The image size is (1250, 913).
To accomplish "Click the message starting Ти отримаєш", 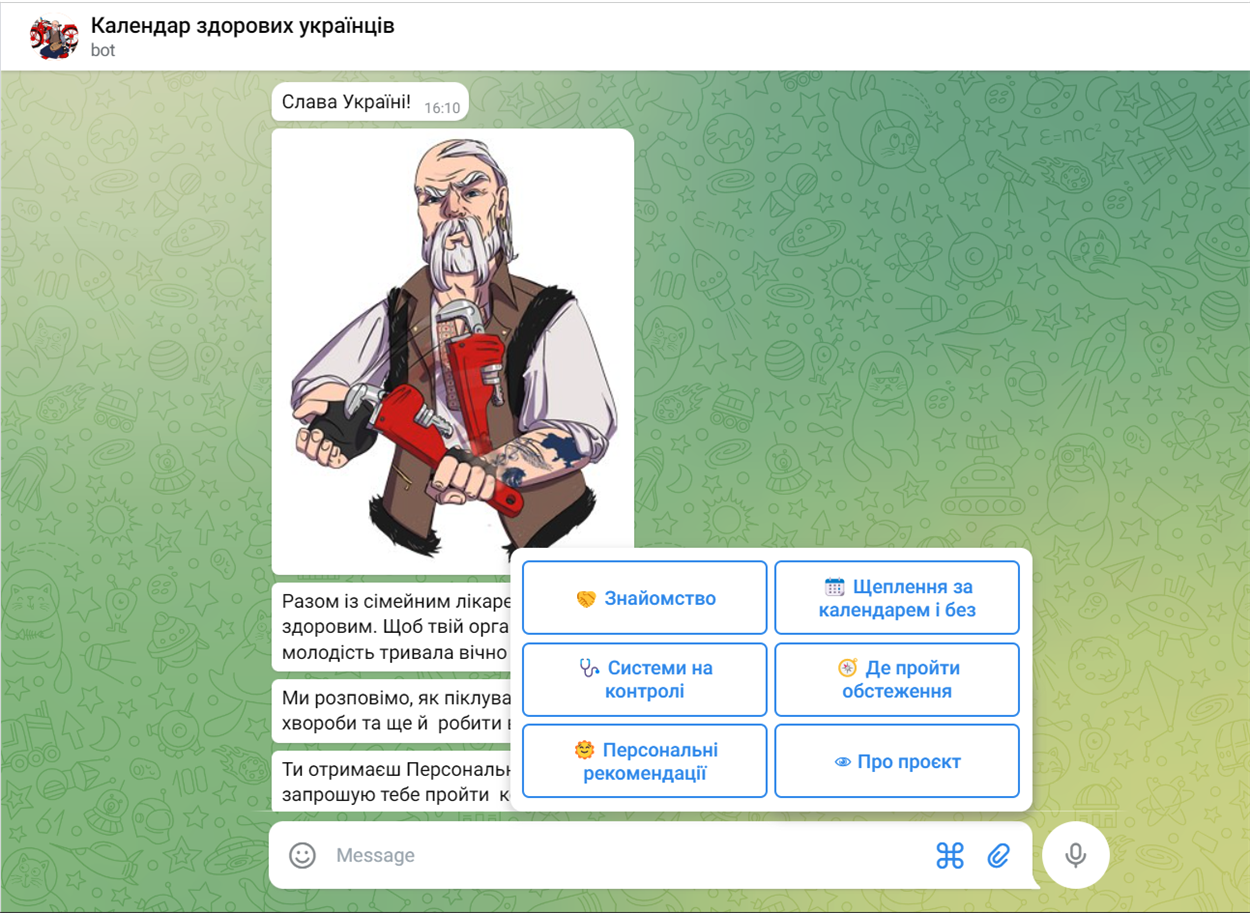I will coord(392,780).
